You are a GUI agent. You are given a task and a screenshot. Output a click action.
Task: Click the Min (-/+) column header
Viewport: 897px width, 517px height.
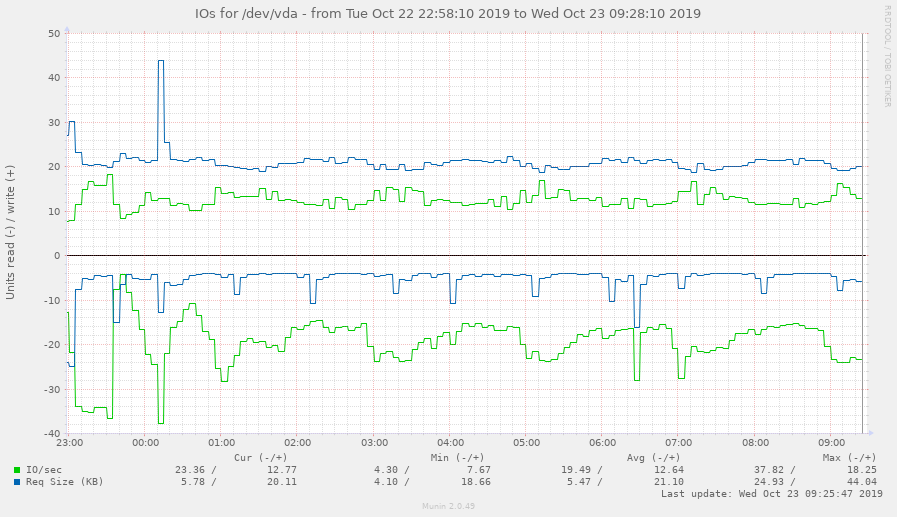(458, 458)
